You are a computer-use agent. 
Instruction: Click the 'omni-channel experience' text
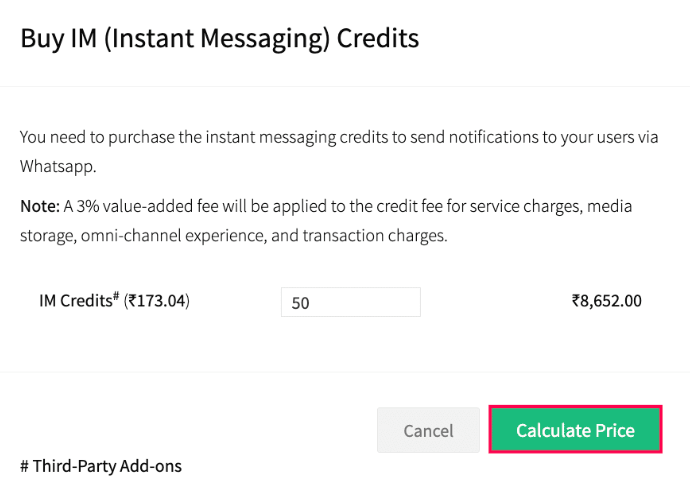pos(165,237)
